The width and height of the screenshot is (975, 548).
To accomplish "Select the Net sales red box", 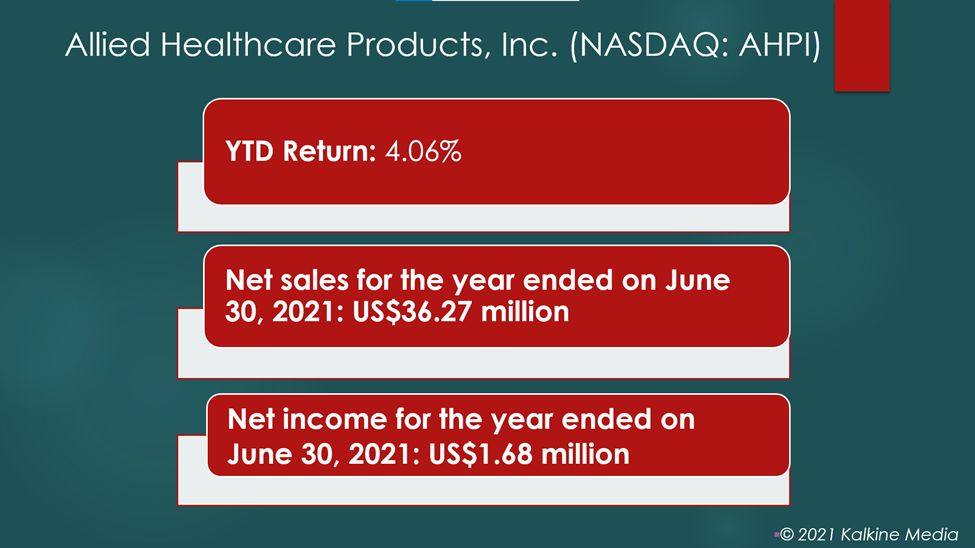I will tap(497, 296).
